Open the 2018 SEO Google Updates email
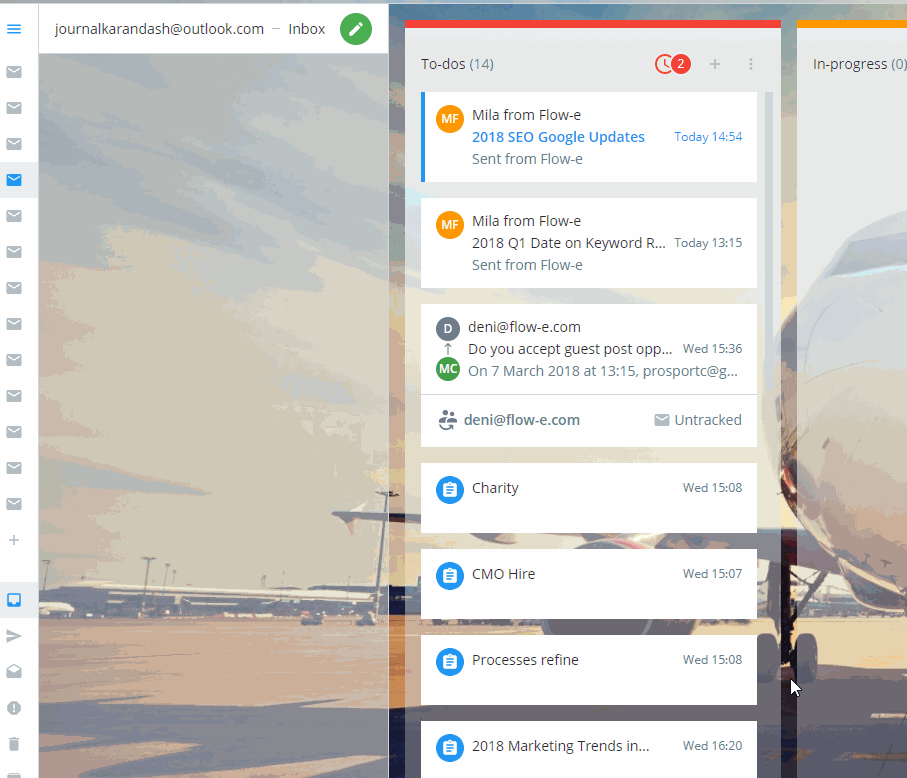 pos(558,137)
